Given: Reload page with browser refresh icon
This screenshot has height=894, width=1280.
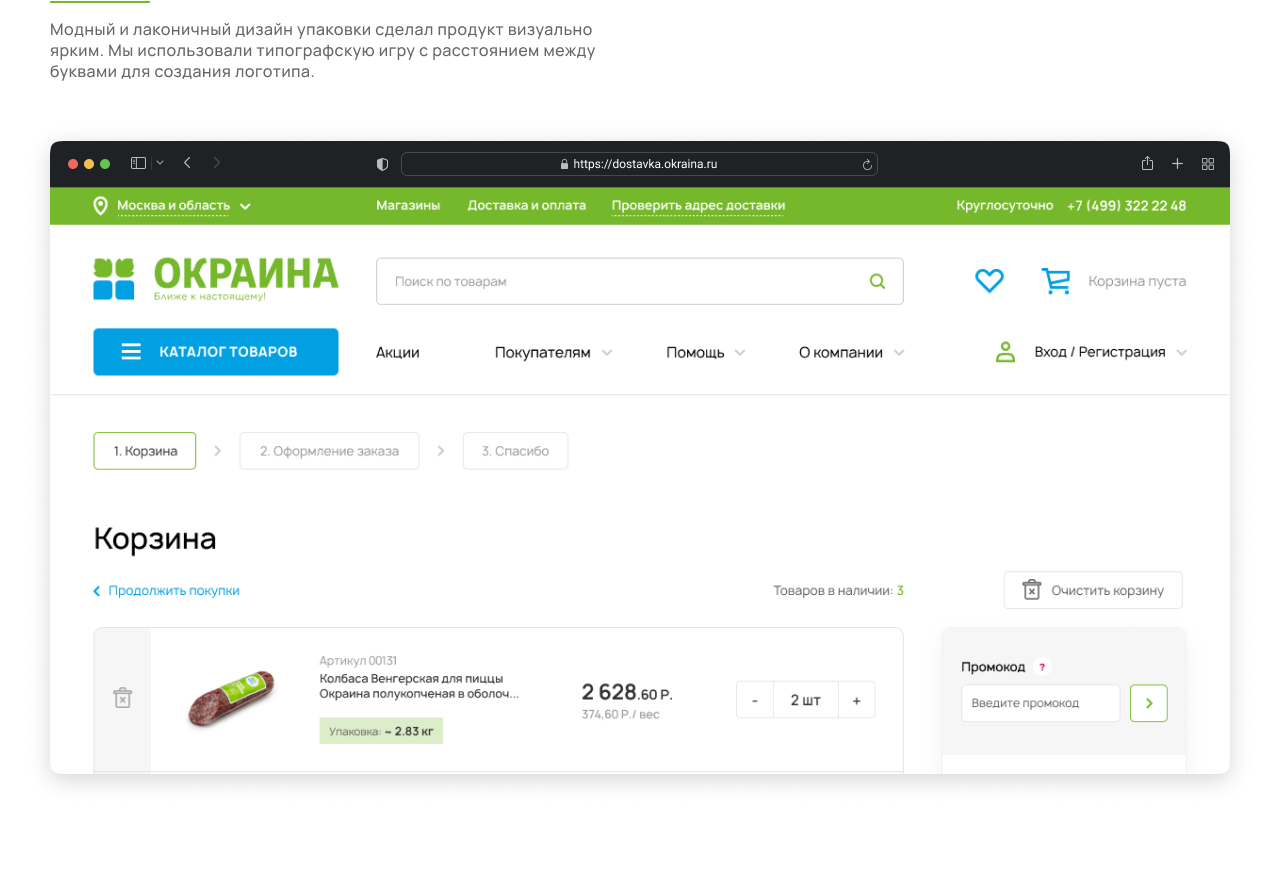Looking at the screenshot, I should (867, 164).
